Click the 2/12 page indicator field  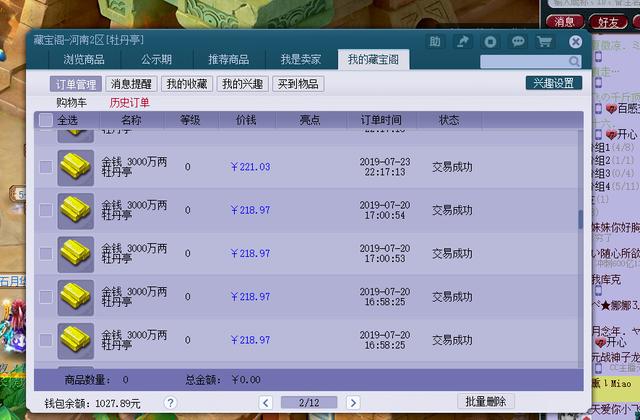[309, 403]
